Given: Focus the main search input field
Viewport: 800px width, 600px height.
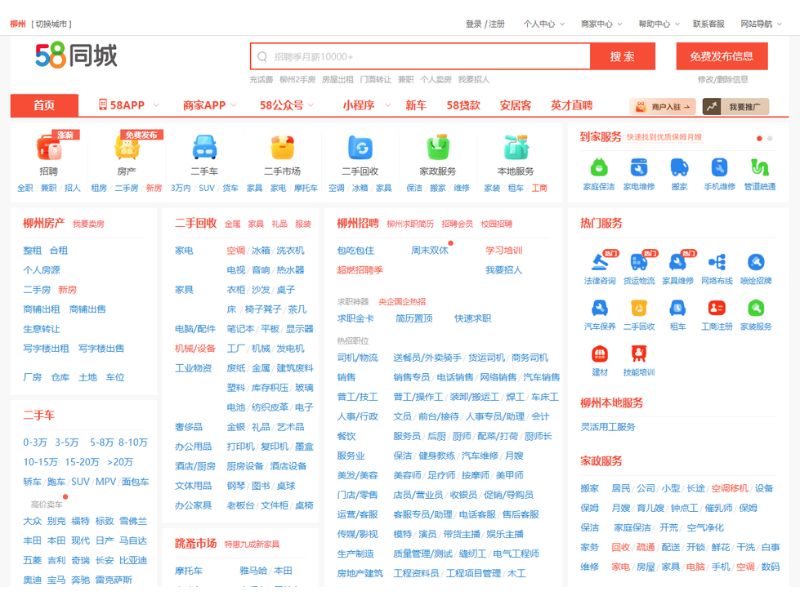Looking at the screenshot, I should tap(420, 56).
